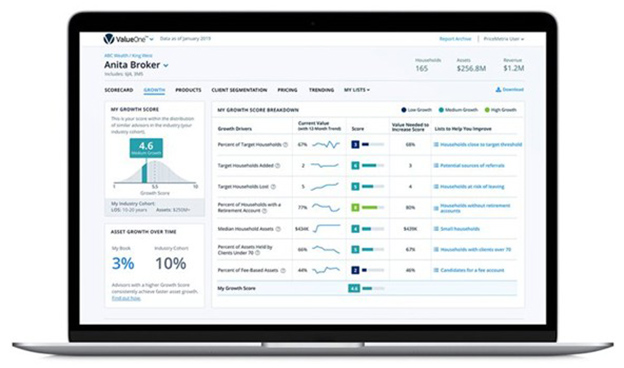Image resolution: width=624 pixels, height=368 pixels.
Task: Click the Low Growth legend dot
Action: pyautogui.click(x=404, y=110)
